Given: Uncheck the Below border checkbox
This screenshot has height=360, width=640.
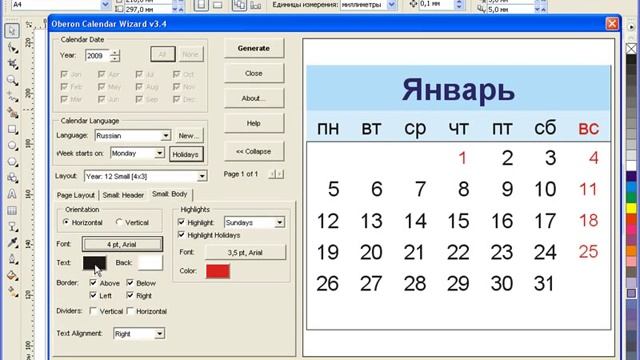Looking at the screenshot, I should tap(130, 282).
